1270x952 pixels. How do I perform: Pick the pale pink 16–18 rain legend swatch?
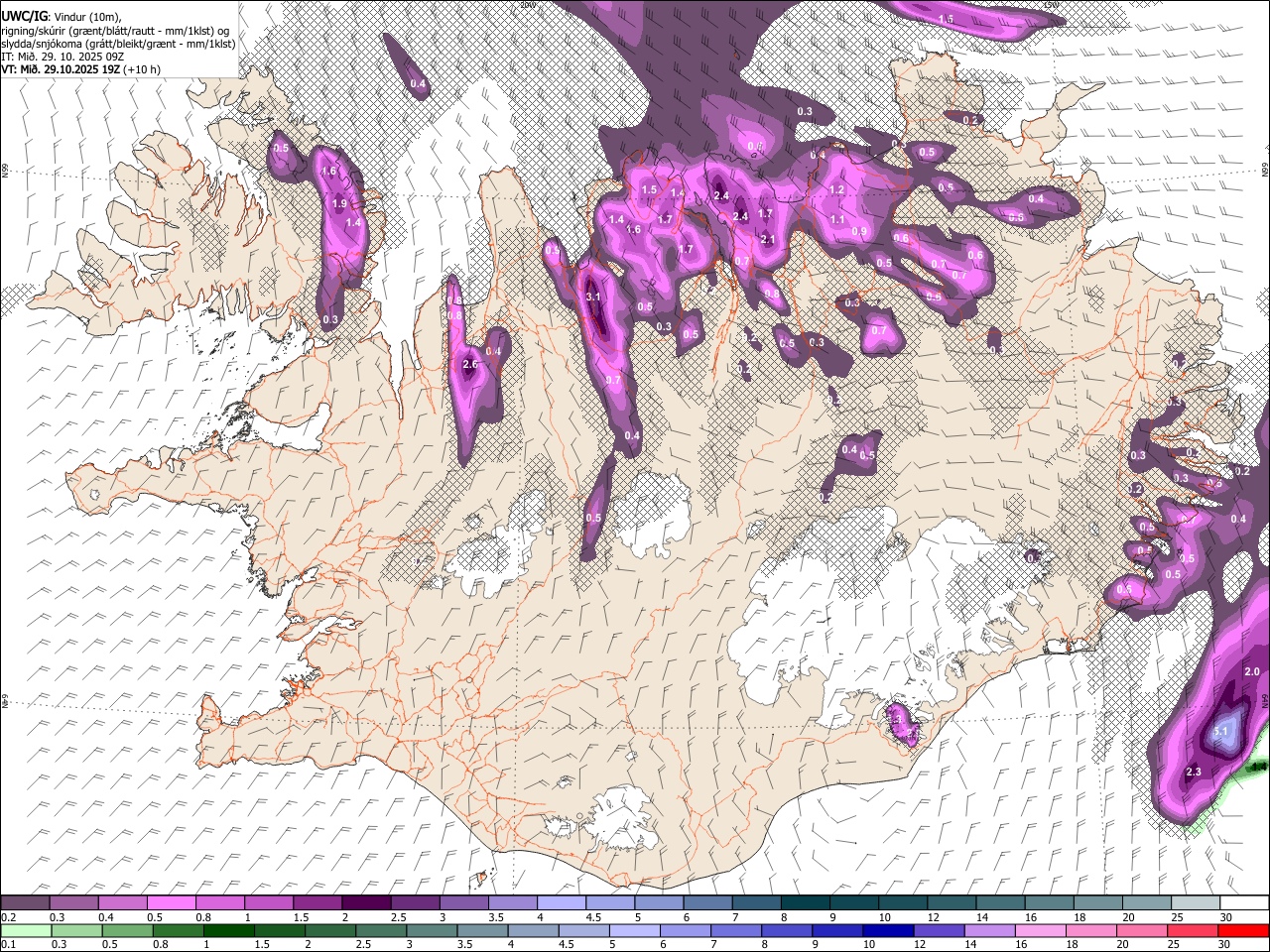point(1041,931)
